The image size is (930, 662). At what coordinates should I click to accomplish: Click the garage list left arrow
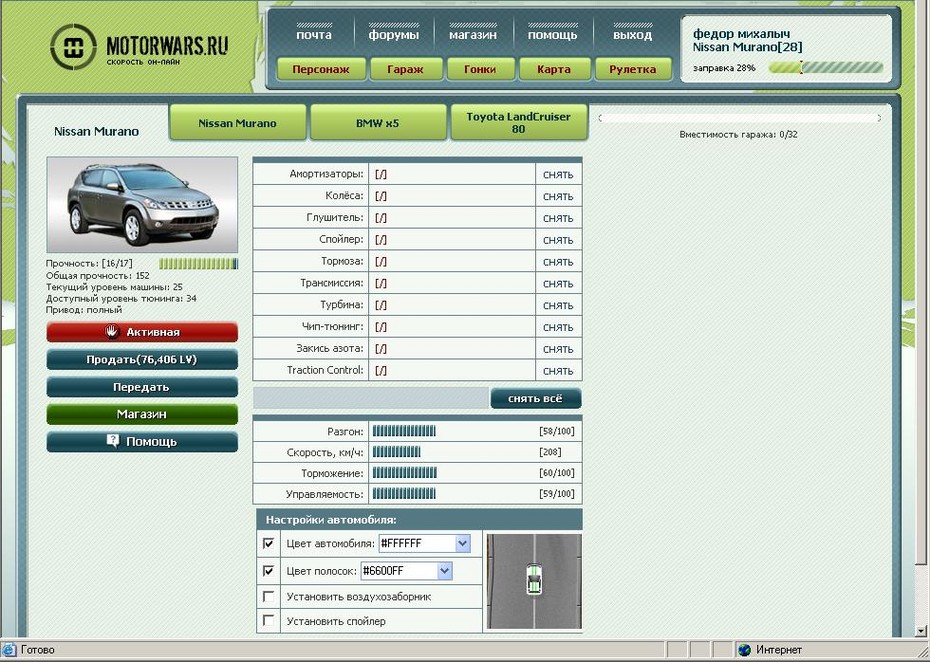(x=600, y=118)
